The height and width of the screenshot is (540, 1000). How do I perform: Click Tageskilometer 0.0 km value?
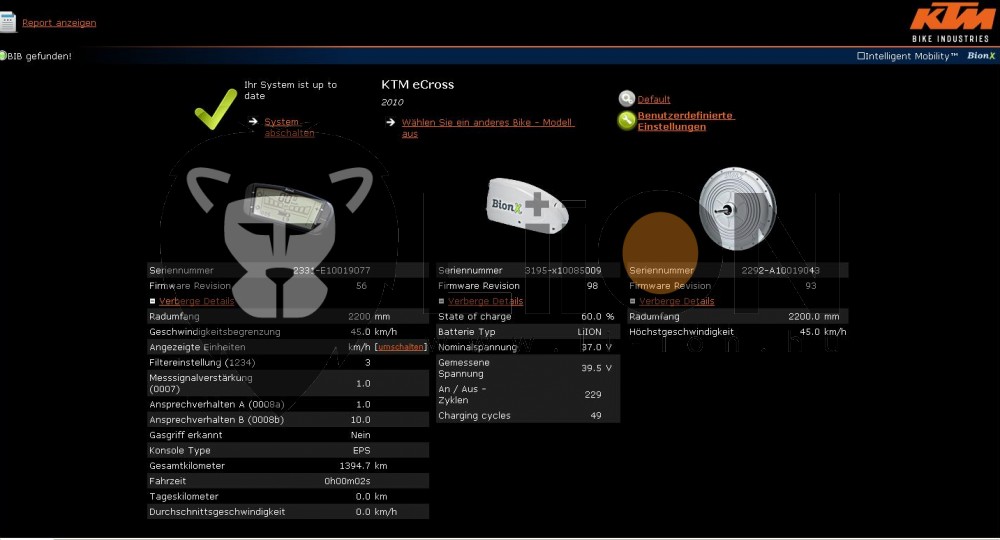(372, 496)
